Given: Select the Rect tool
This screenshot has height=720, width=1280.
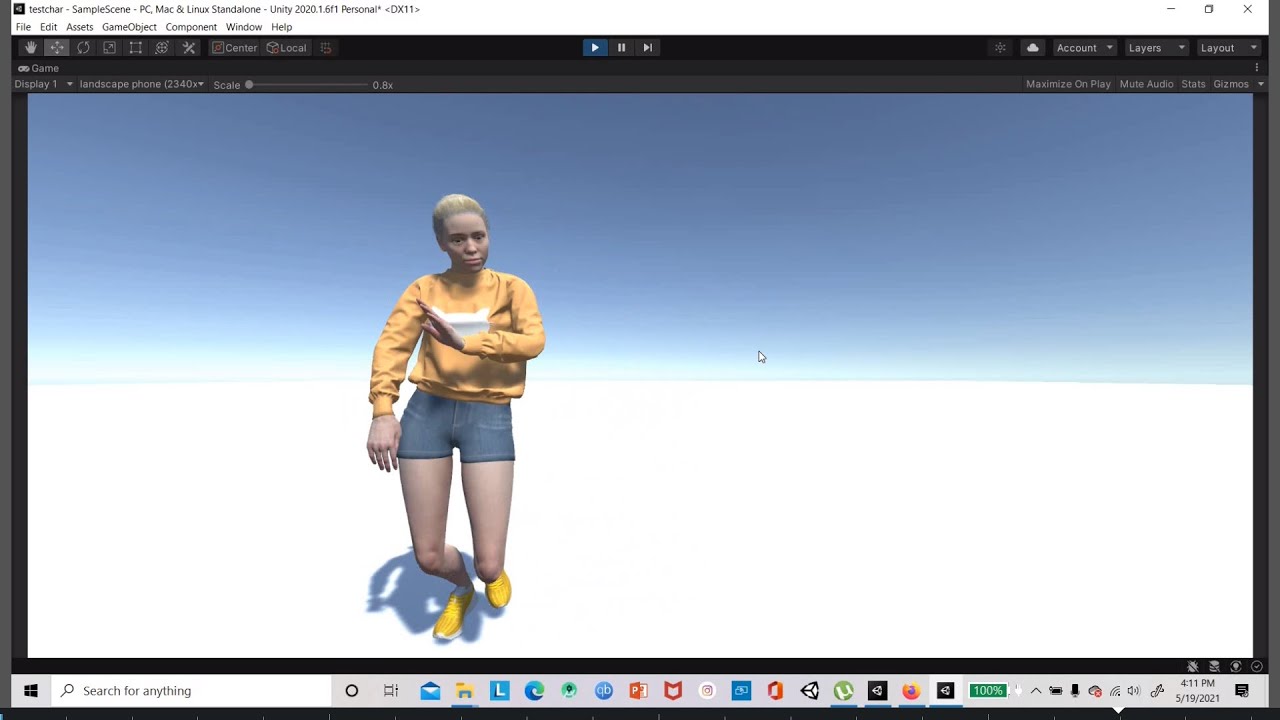Looking at the screenshot, I should coord(135,48).
